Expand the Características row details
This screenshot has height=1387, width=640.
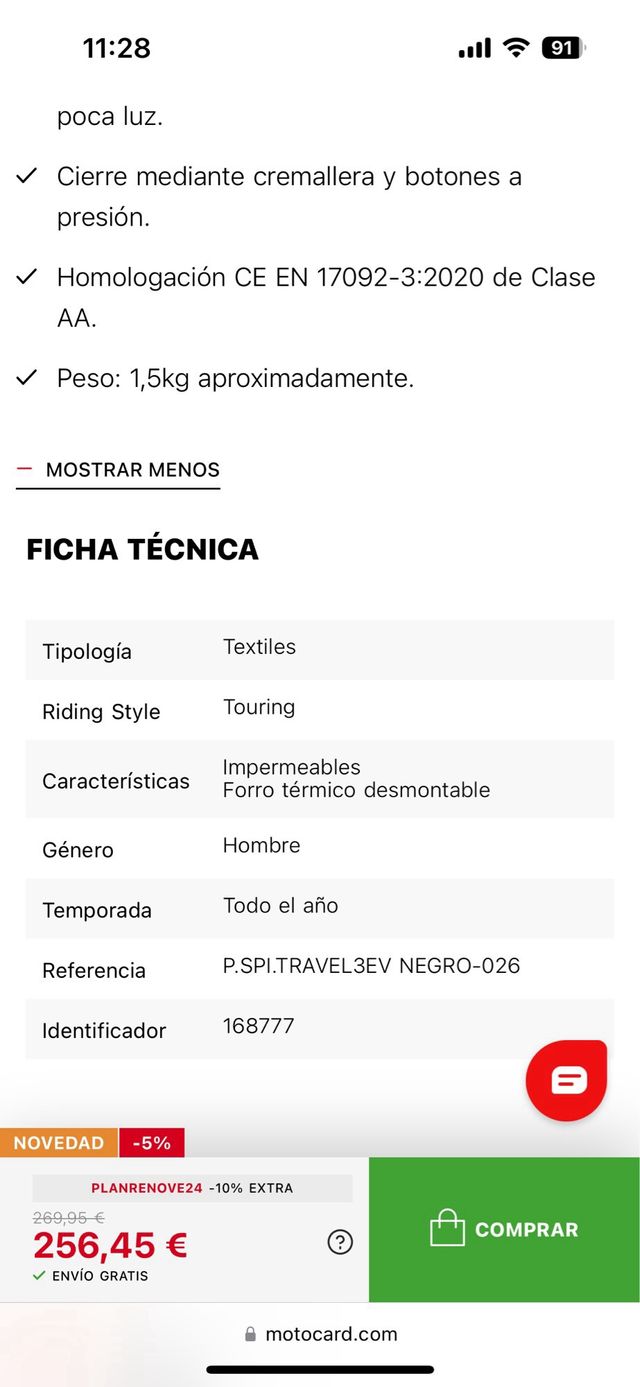tap(320, 780)
